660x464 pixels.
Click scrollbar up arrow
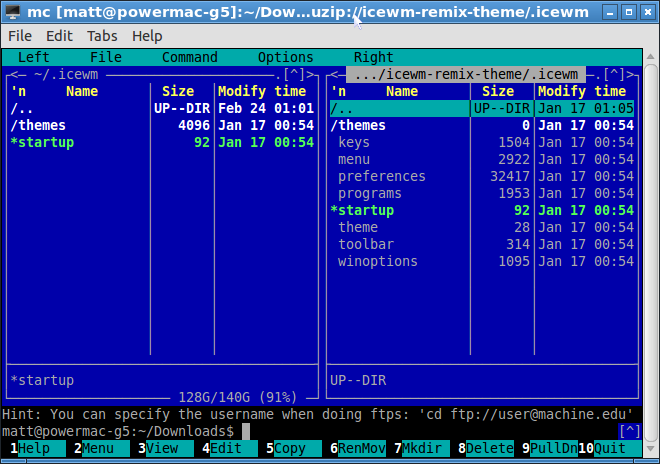pos(650,56)
